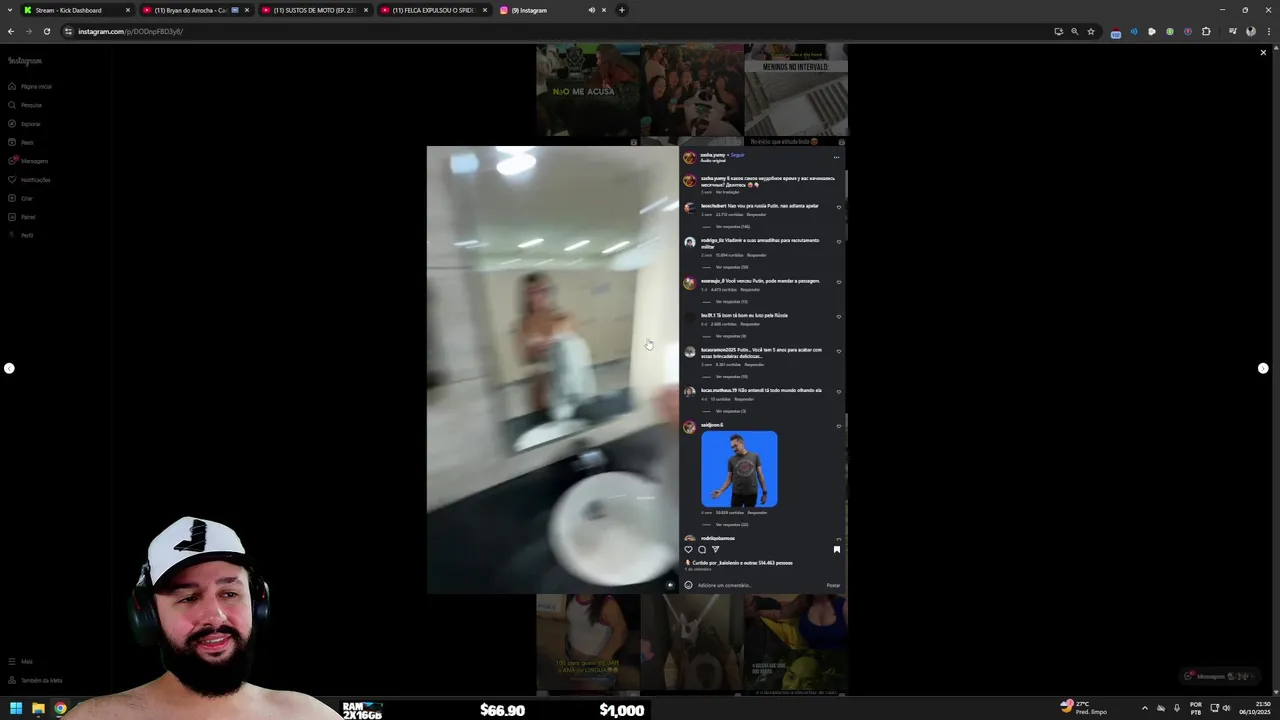Open Chrome three-dot menu
Screen dimensions: 1280x720
(1268, 31)
